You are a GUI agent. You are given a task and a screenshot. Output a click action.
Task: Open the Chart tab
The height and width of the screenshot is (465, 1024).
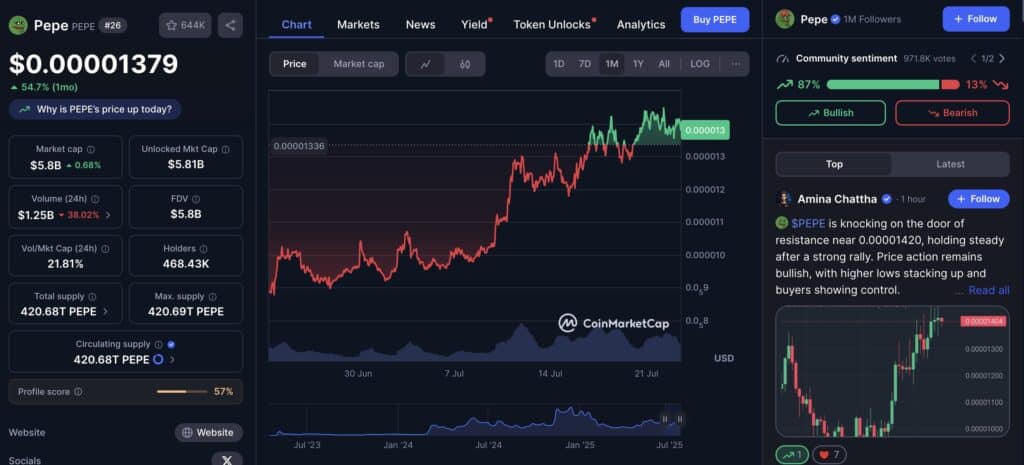(296, 25)
